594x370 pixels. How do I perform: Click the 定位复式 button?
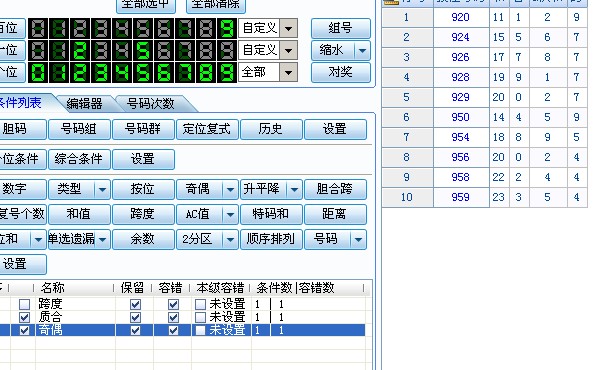[207, 129]
